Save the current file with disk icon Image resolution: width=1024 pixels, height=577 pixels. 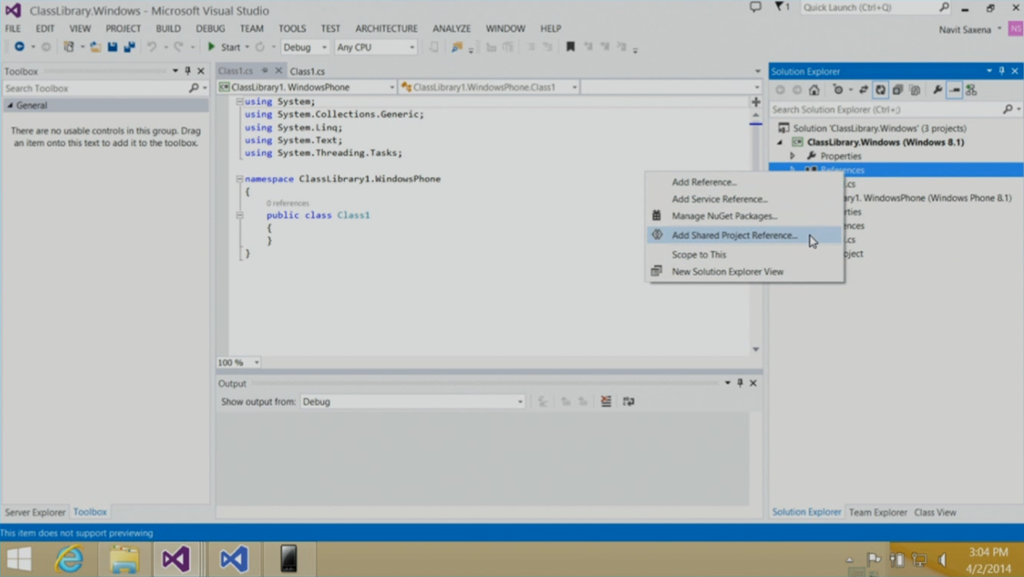click(112, 46)
